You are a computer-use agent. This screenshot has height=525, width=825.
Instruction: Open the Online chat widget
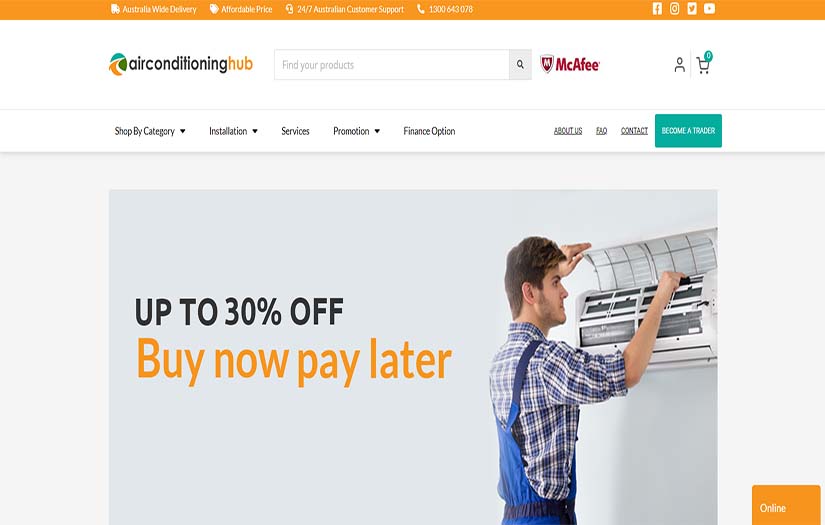786,505
